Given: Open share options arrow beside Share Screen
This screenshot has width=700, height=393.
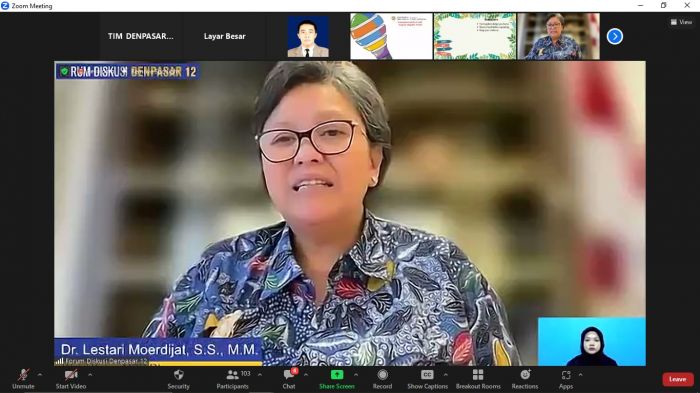Looking at the screenshot, I should [x=356, y=375].
